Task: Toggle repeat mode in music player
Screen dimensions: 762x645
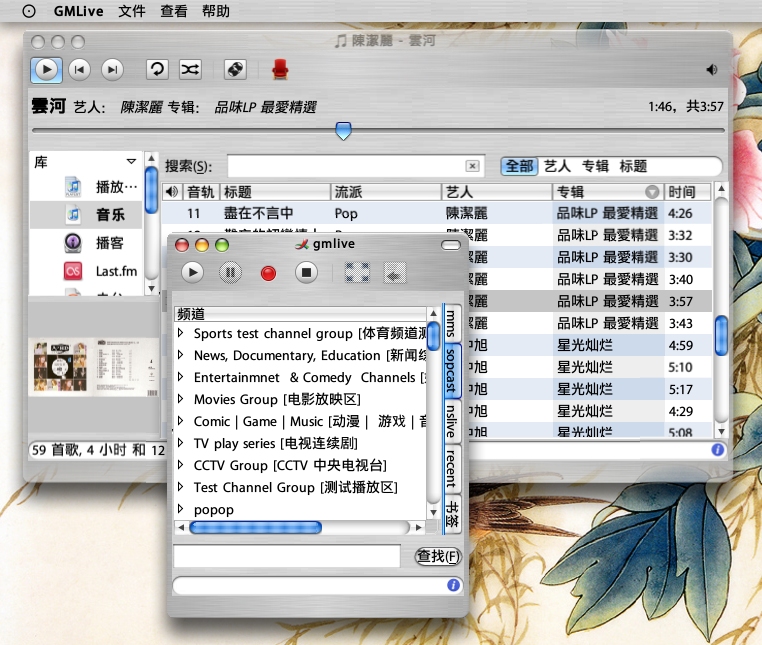Action: pos(157,70)
